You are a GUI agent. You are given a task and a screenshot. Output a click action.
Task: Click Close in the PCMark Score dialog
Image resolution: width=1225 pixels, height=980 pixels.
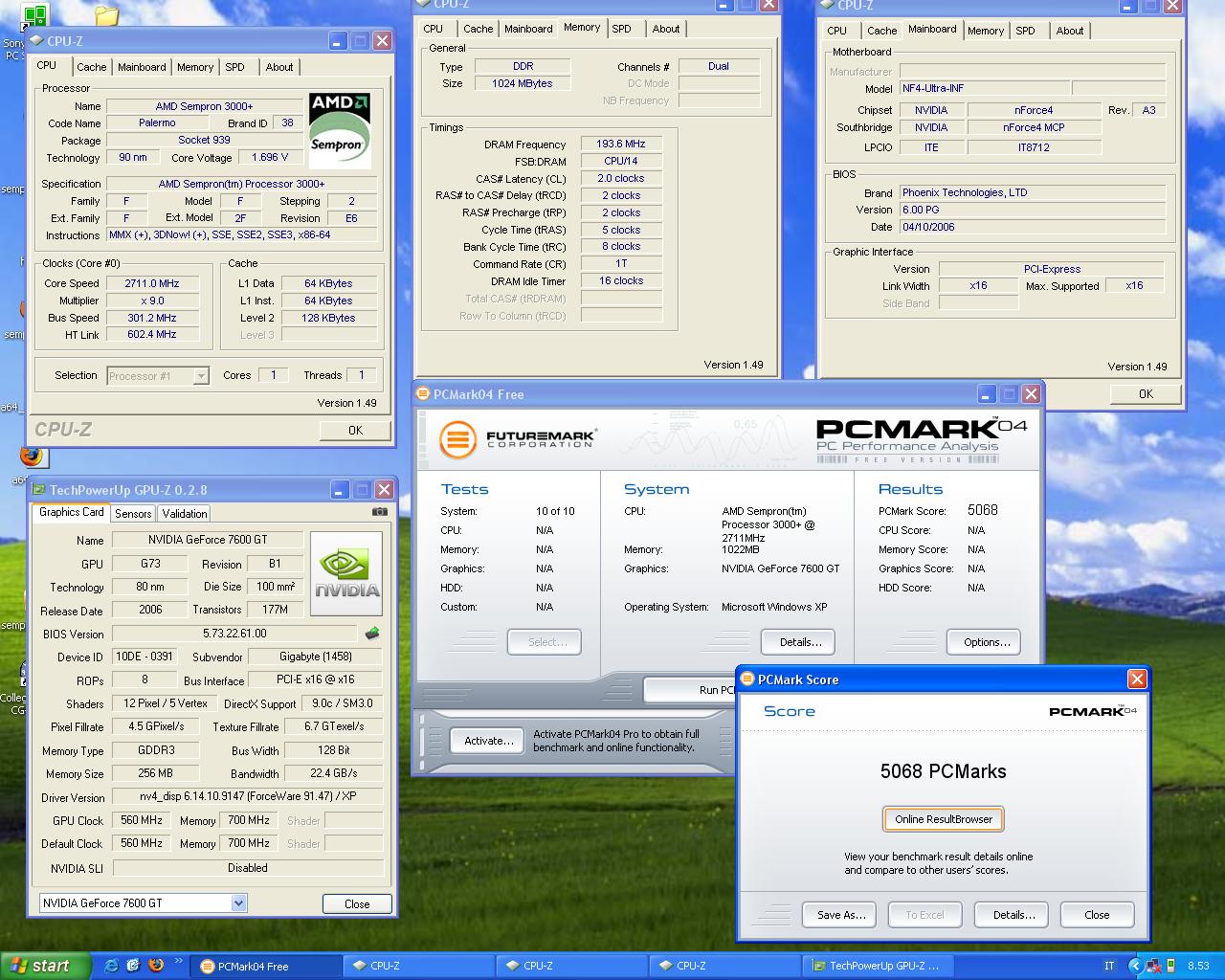tap(1097, 915)
